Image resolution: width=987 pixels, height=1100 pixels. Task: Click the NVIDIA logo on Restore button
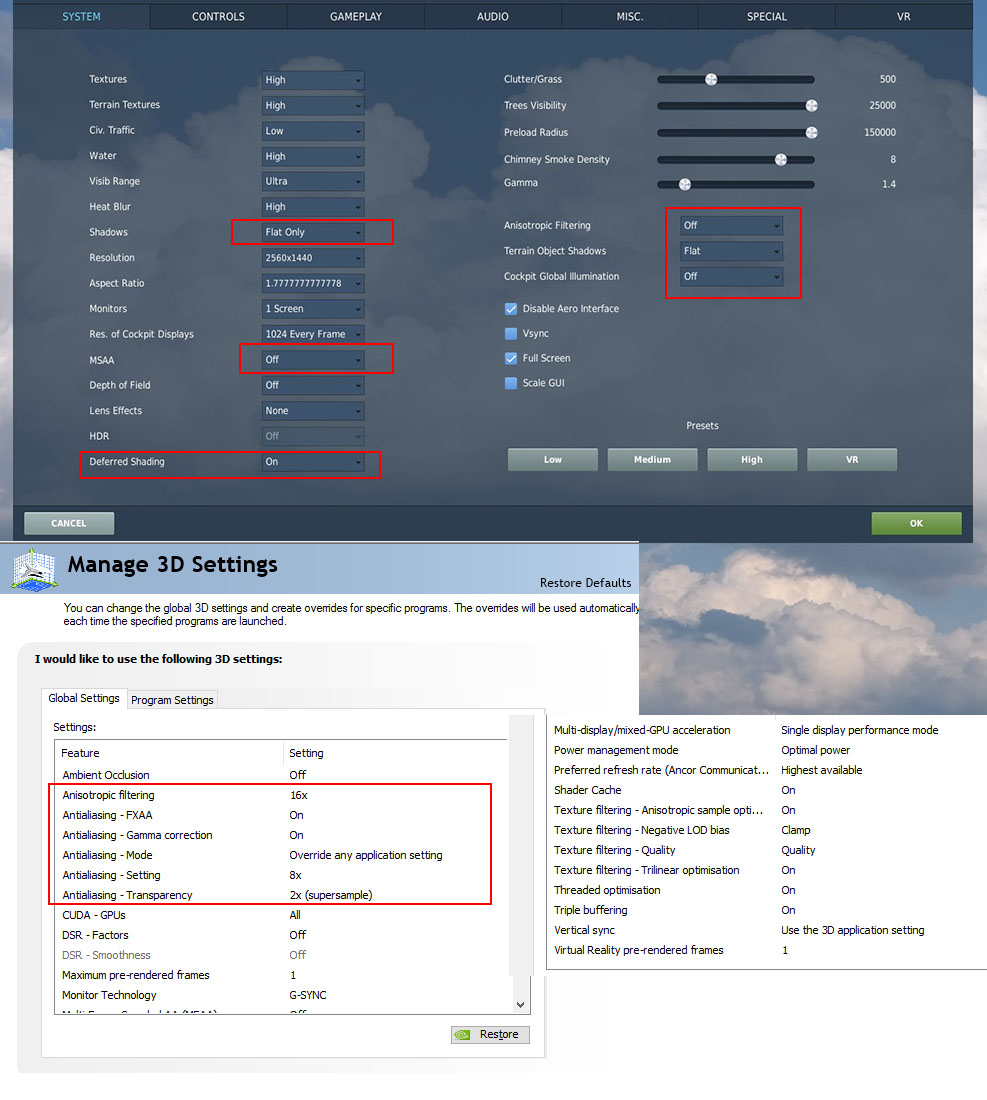coord(462,1035)
